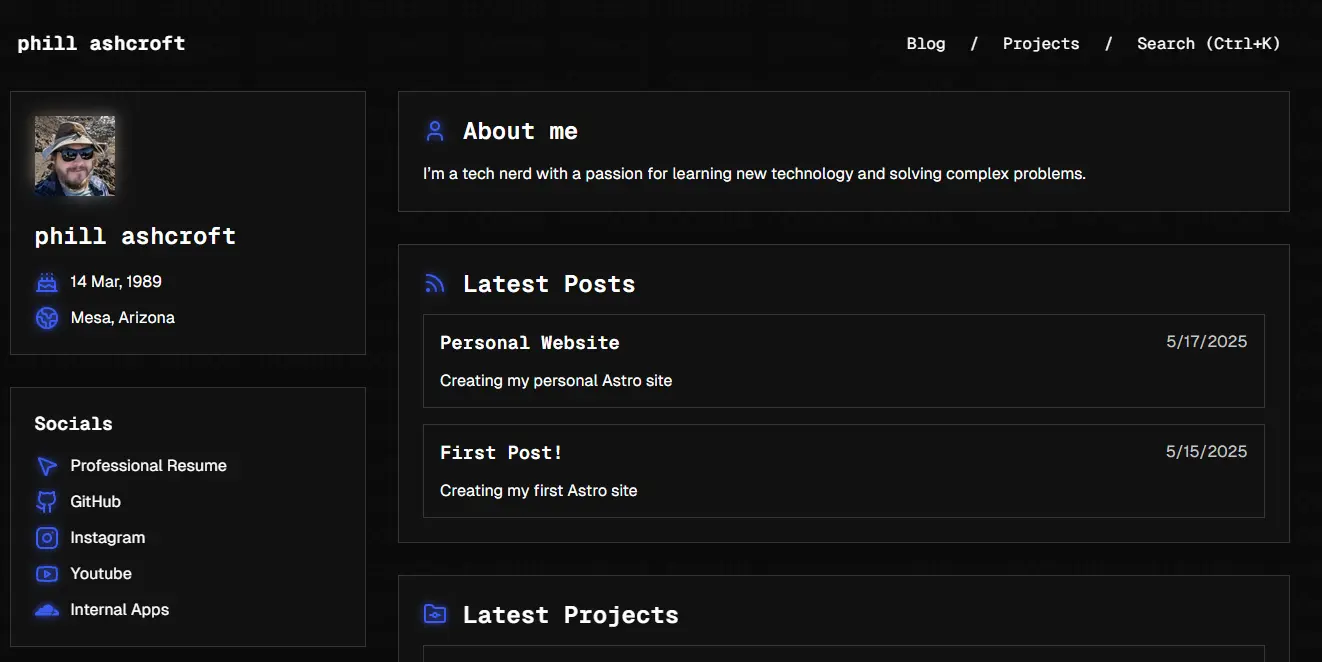
Task: Click the birthday cake icon
Action: (x=46, y=281)
